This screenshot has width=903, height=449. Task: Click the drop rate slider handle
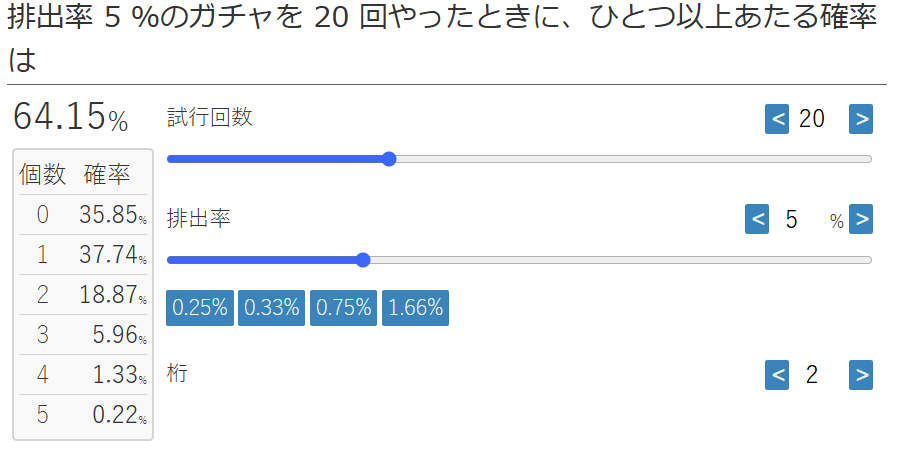[363, 260]
